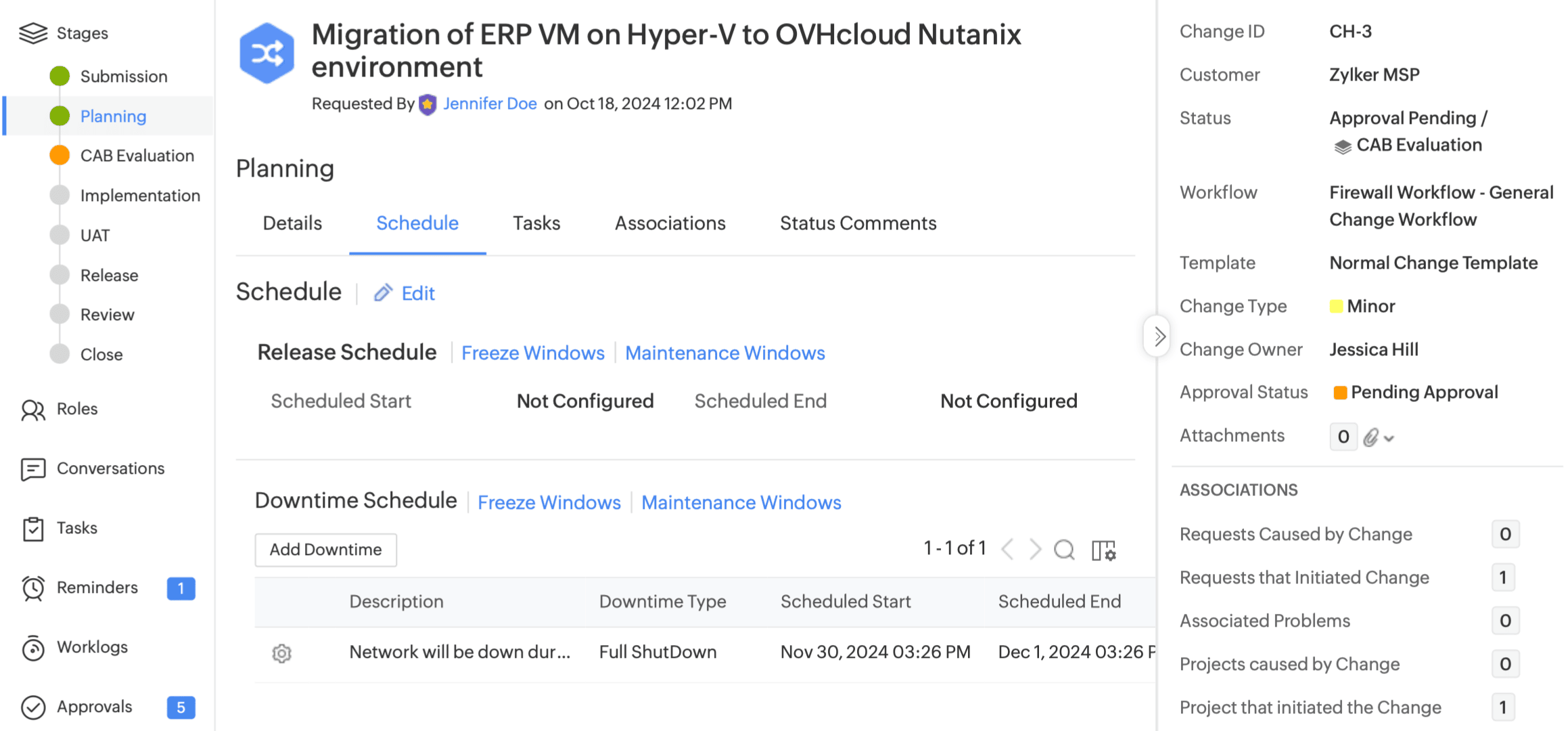Open Jennifer Doe requester link
The height and width of the screenshot is (731, 1568).
(x=490, y=104)
